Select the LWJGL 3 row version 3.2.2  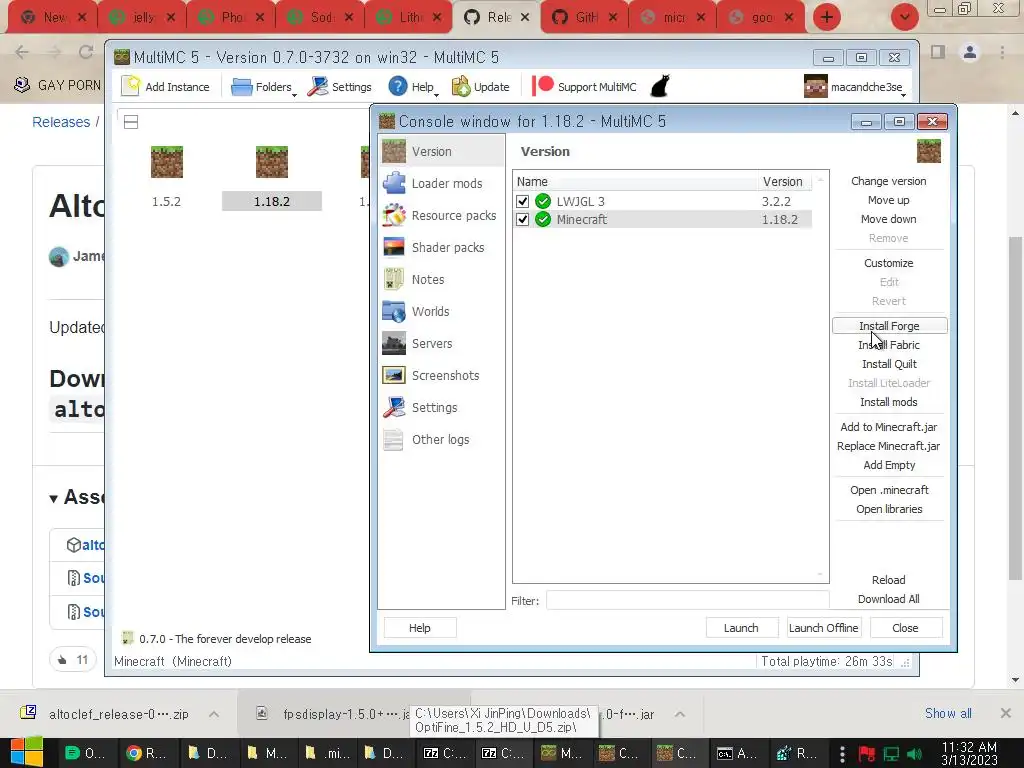pos(663,201)
